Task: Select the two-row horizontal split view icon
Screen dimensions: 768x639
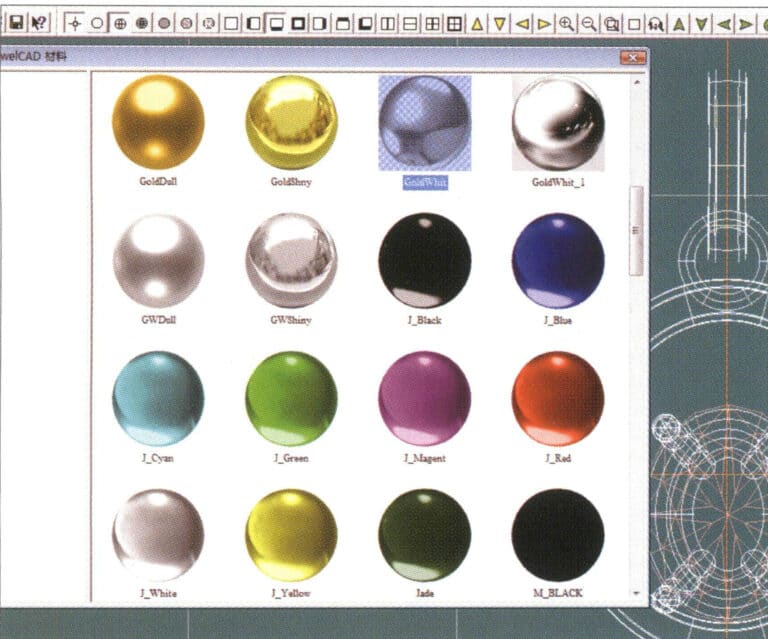Action: coord(410,24)
